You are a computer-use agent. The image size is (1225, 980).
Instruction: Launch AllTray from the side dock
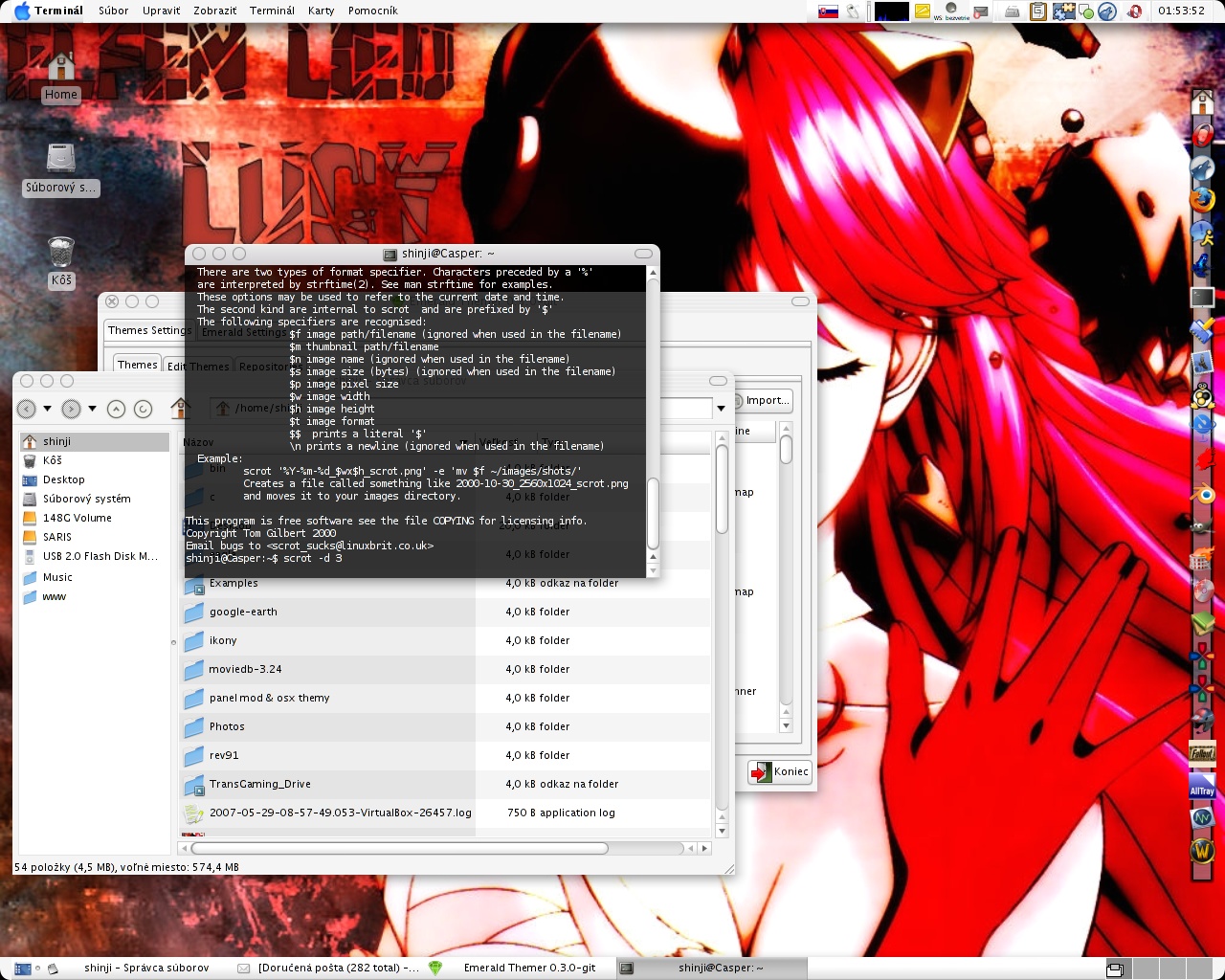coord(1203,786)
